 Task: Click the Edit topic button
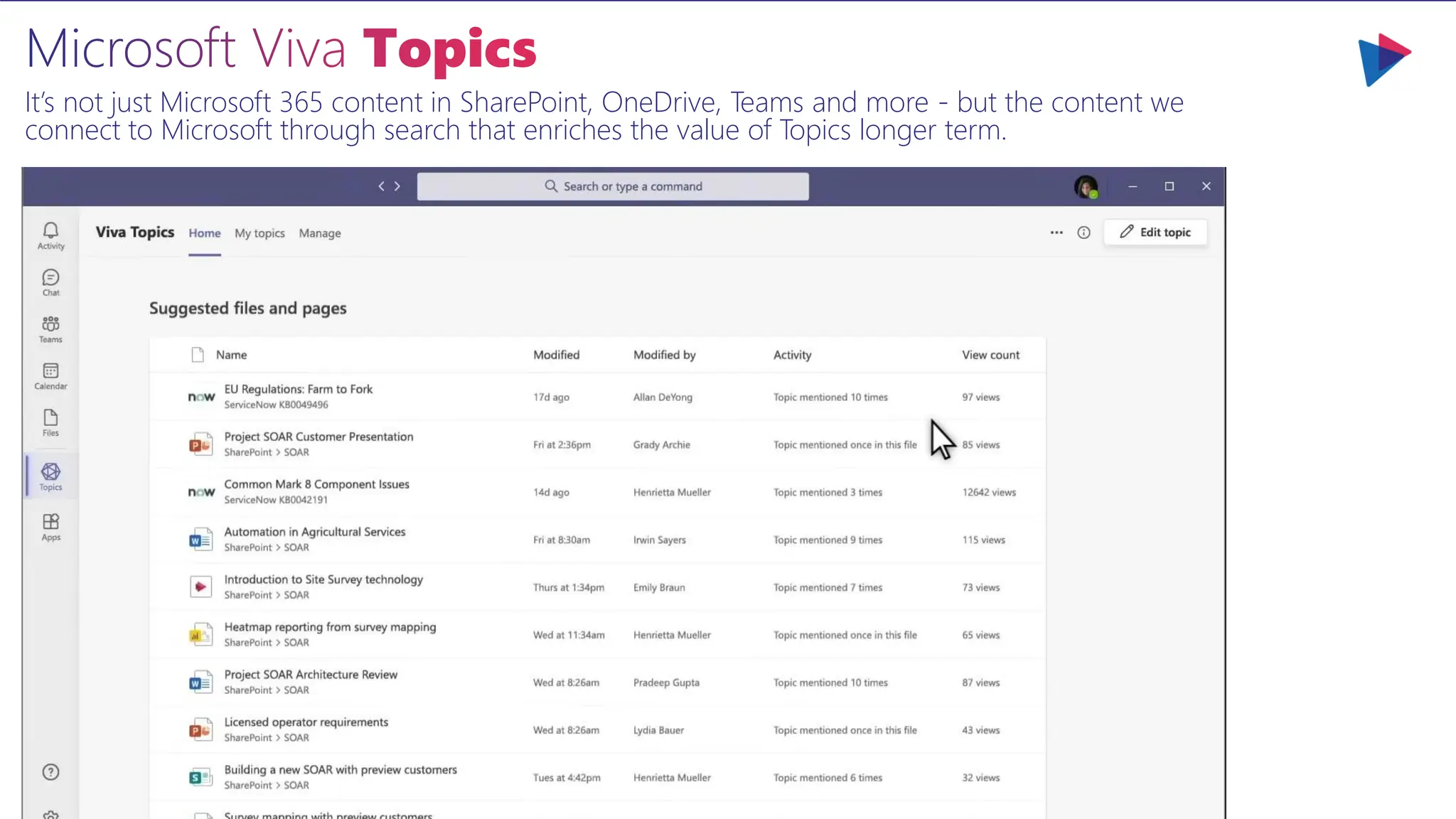[x=1155, y=232]
